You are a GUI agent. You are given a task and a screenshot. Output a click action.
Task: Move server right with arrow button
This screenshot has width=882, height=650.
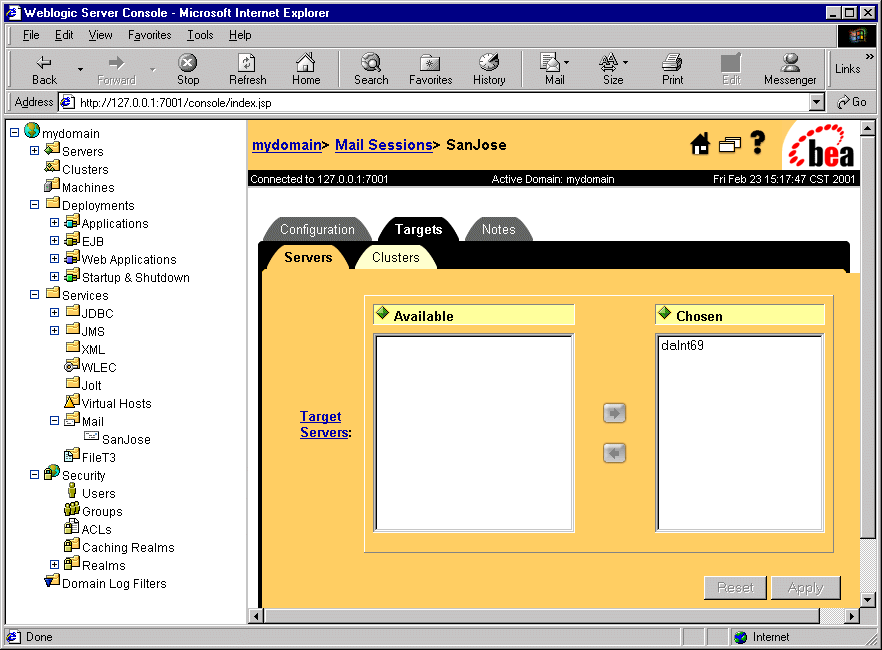coord(614,413)
